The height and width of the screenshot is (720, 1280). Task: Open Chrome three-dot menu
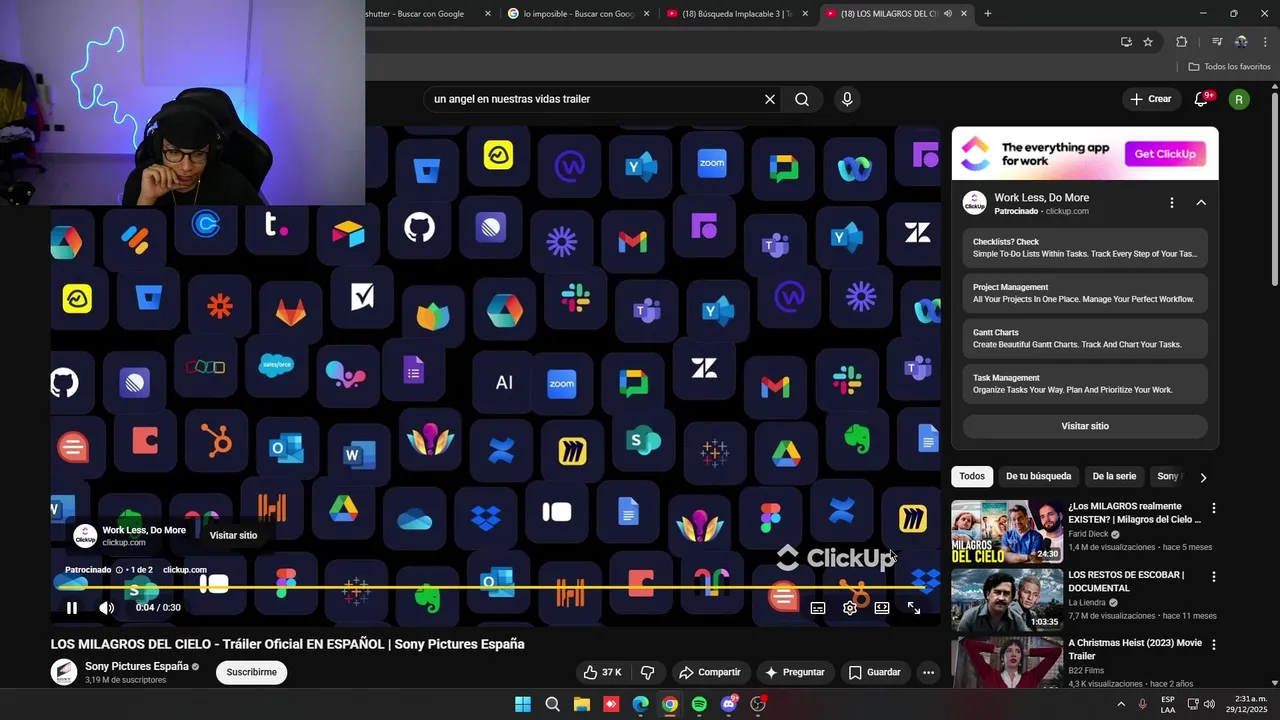tap(1265, 42)
